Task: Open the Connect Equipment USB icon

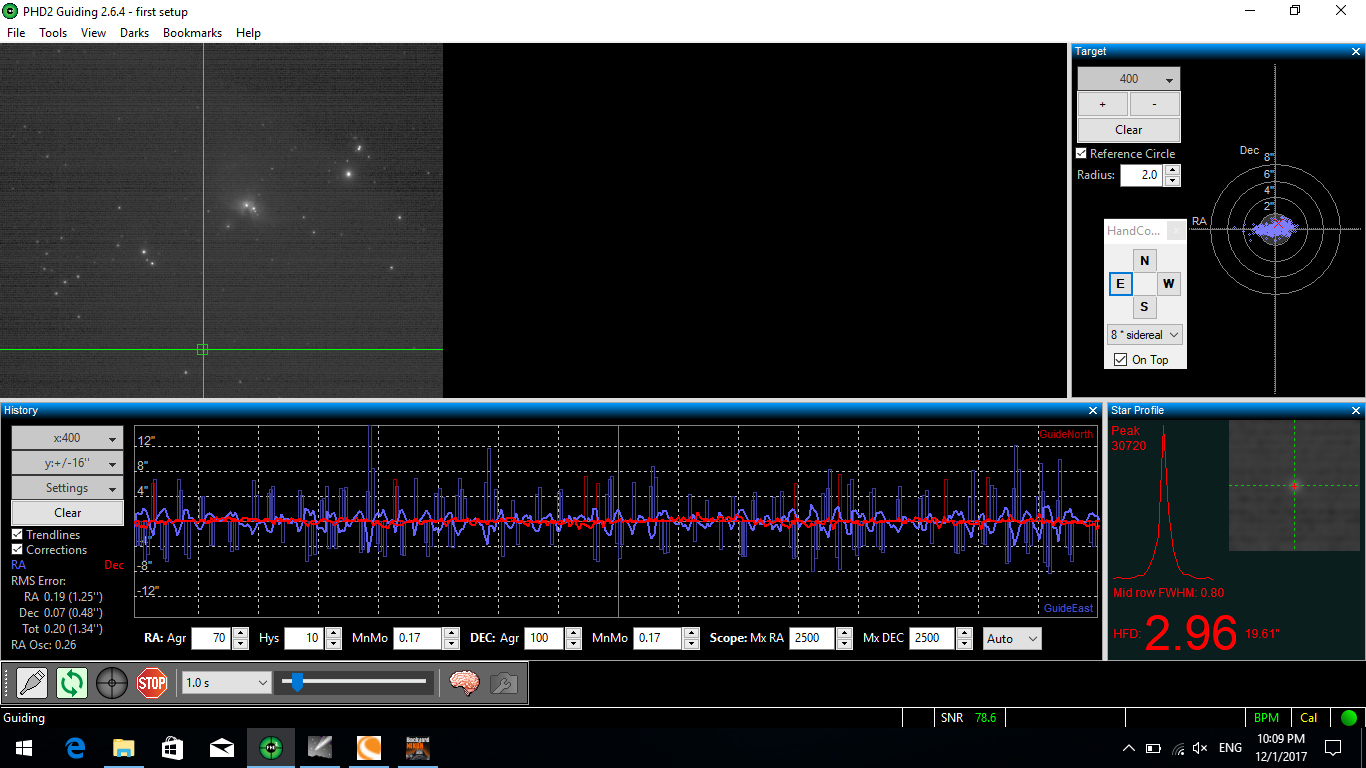Action: pos(33,683)
